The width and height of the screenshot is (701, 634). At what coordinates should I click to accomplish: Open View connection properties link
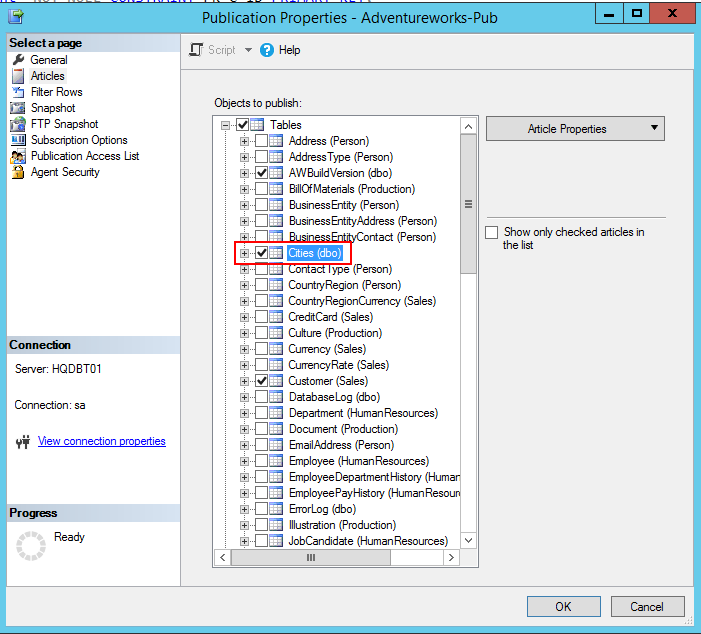click(101, 441)
